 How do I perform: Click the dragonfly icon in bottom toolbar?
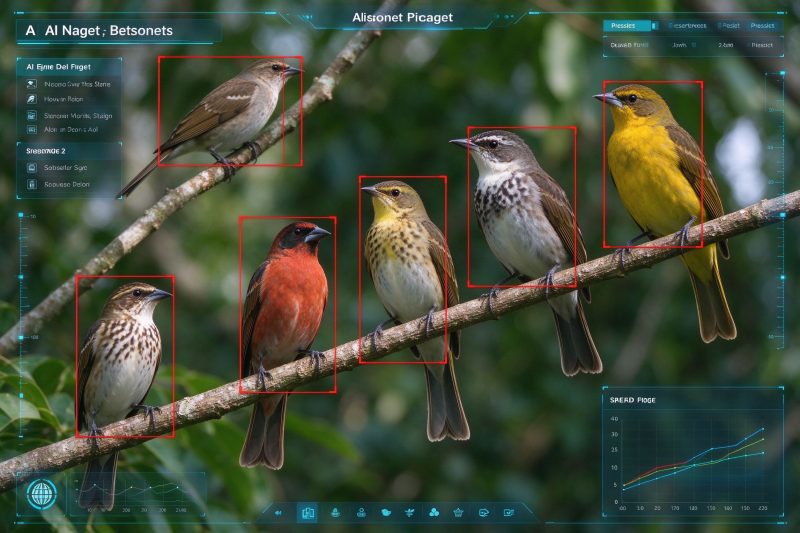pyautogui.click(x=409, y=513)
